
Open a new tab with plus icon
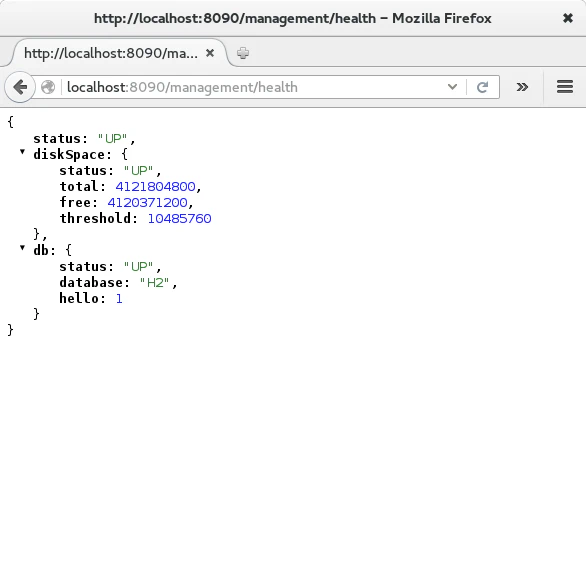tap(243, 53)
